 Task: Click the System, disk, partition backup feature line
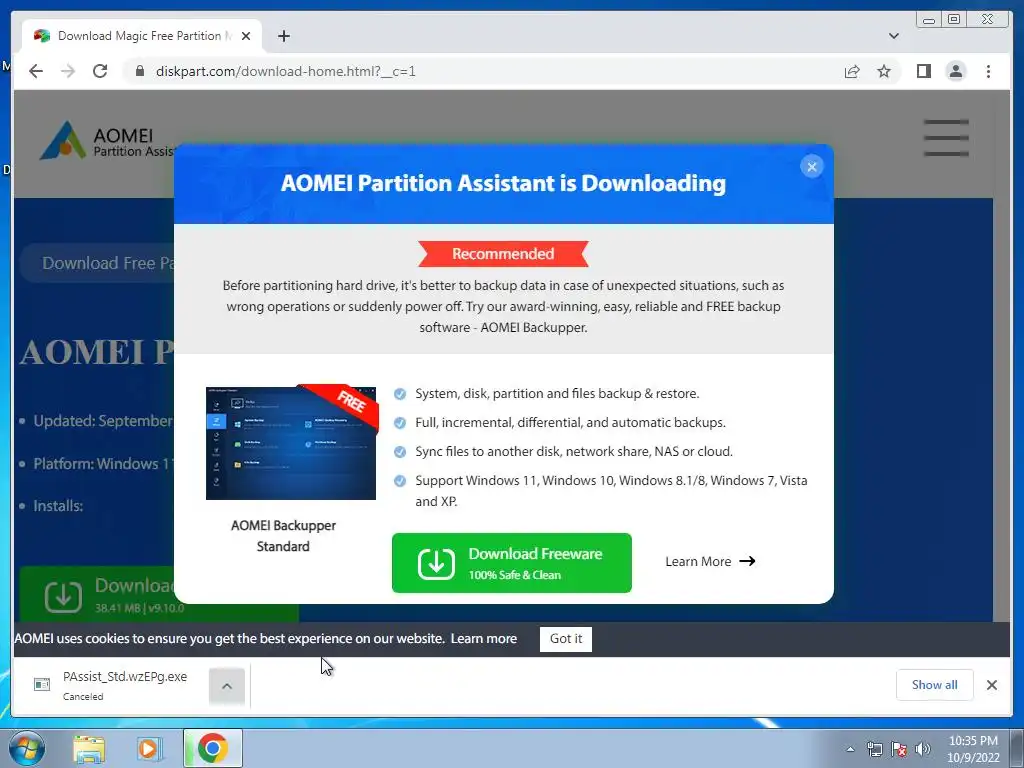click(557, 394)
